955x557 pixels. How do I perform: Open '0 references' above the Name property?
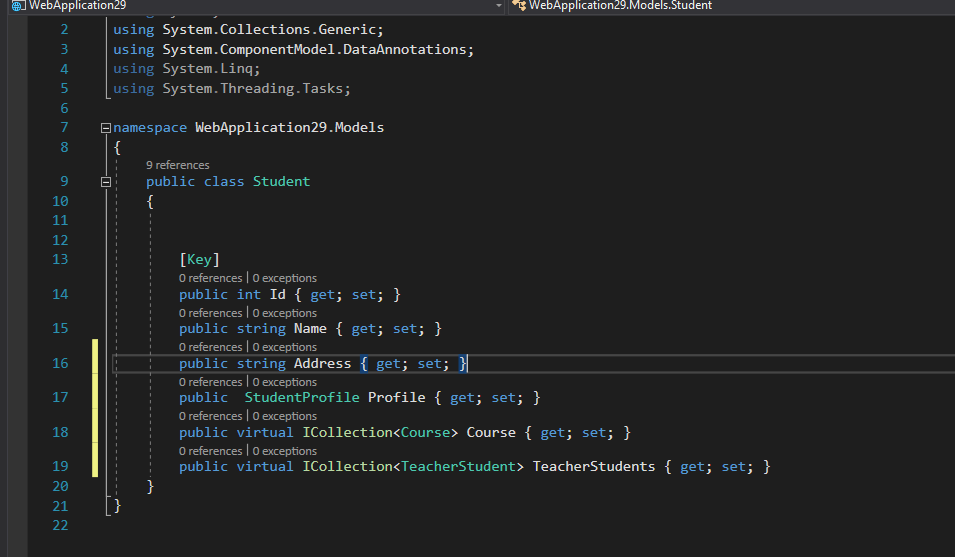(210, 313)
